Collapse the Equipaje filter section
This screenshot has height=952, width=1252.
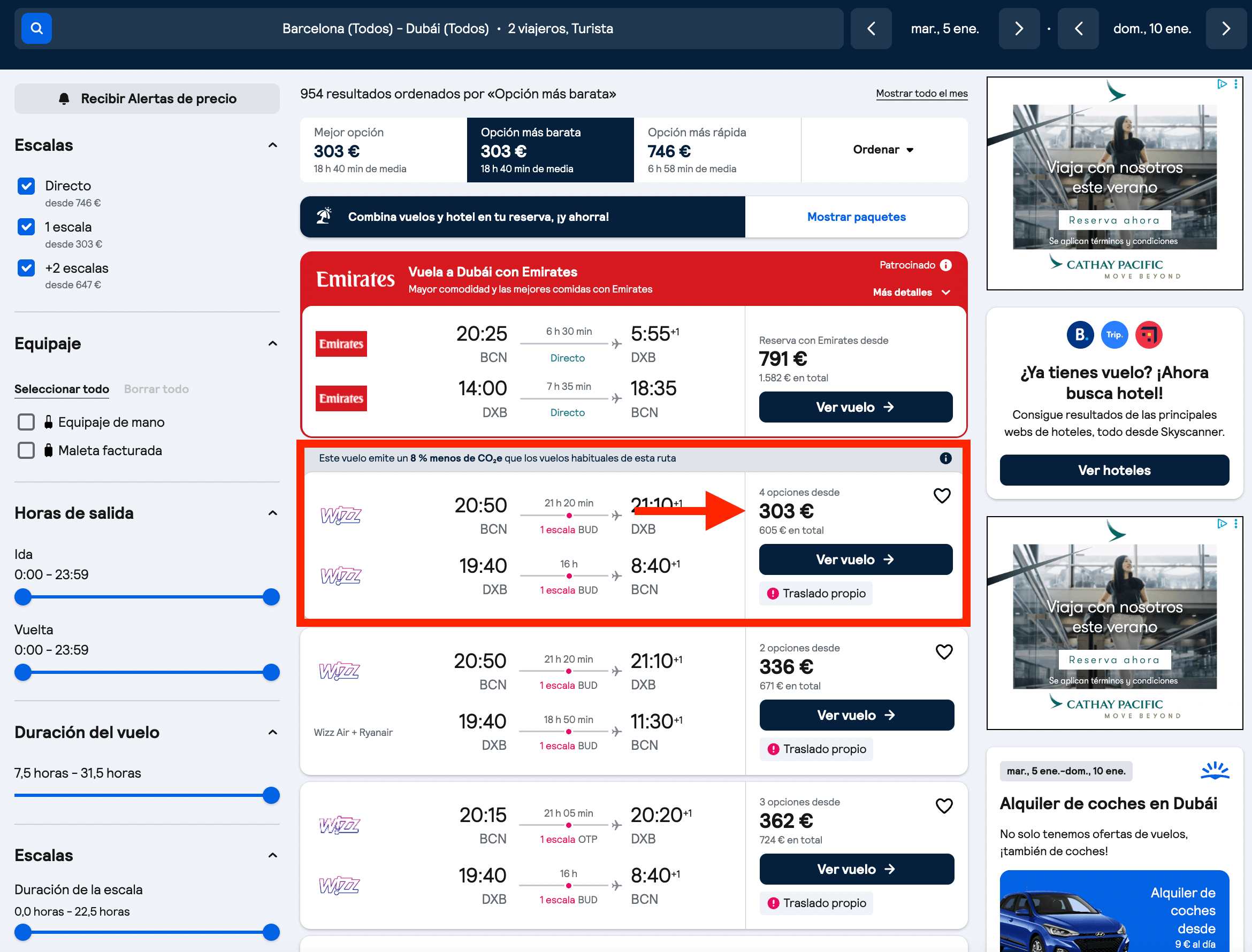point(273,343)
